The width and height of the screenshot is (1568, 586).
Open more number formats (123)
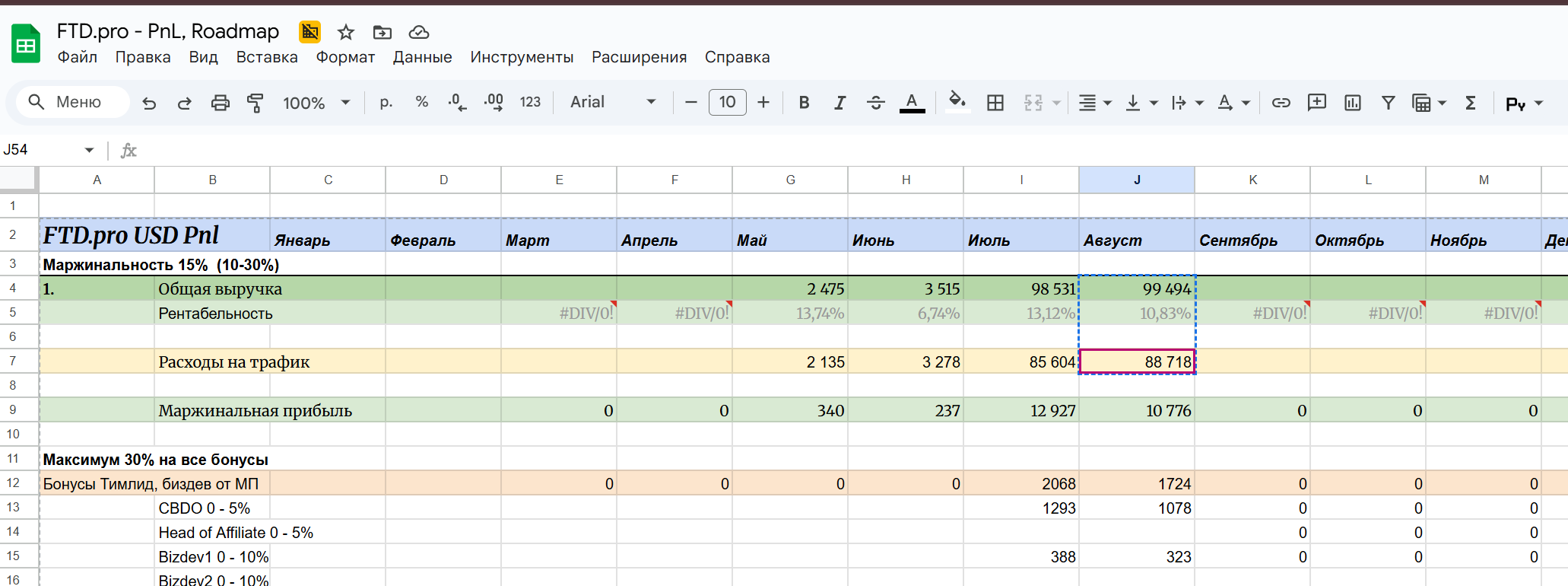pos(530,102)
